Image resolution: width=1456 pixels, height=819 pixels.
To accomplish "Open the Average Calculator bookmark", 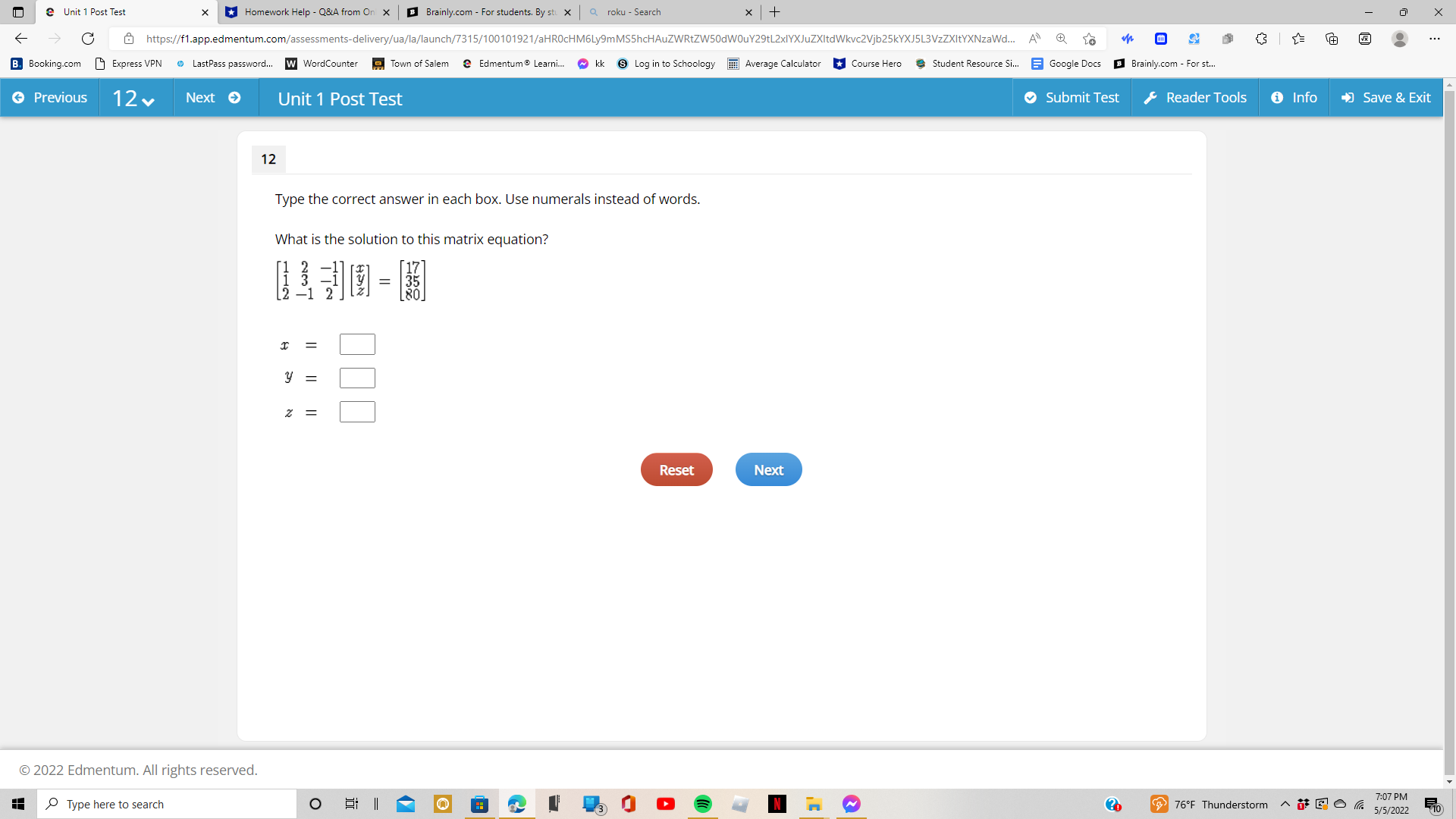I will (x=773, y=64).
